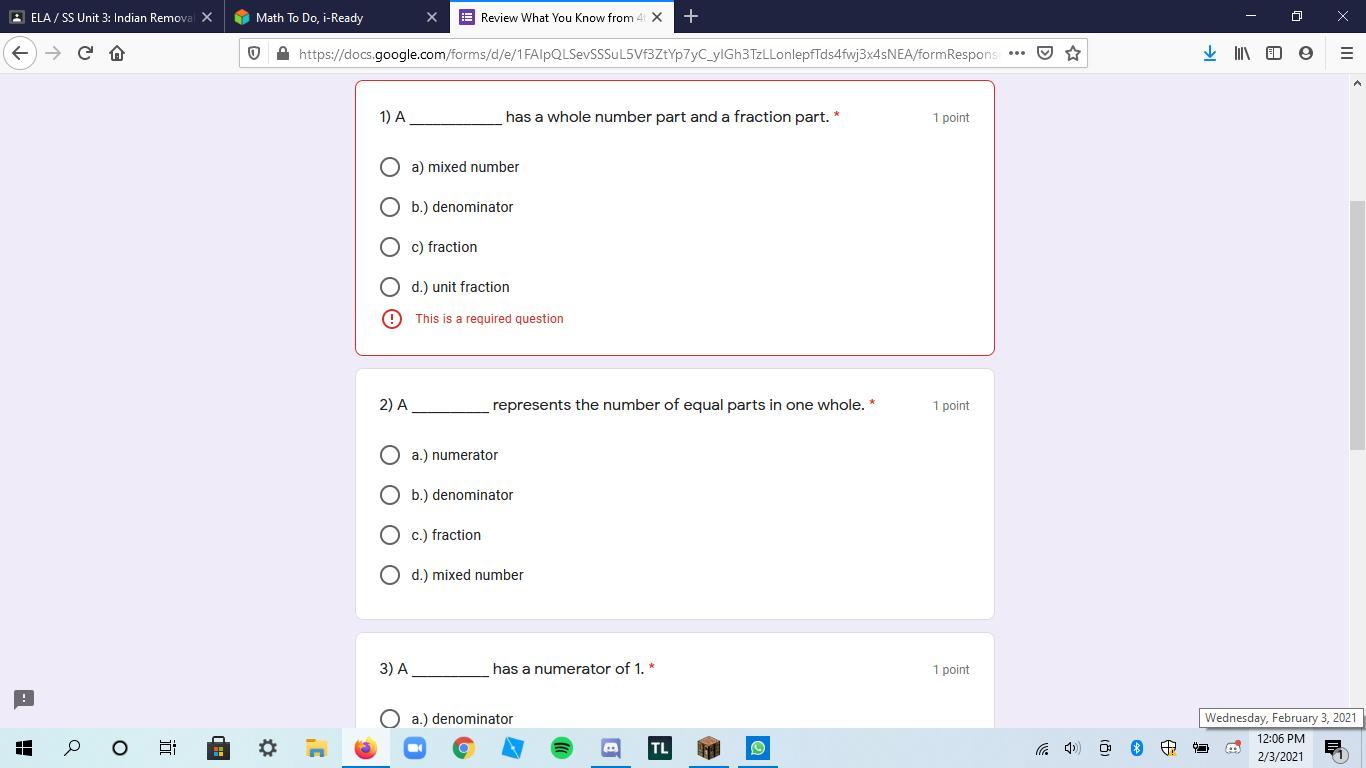Open the TL app in taskbar

pyautogui.click(x=659, y=748)
